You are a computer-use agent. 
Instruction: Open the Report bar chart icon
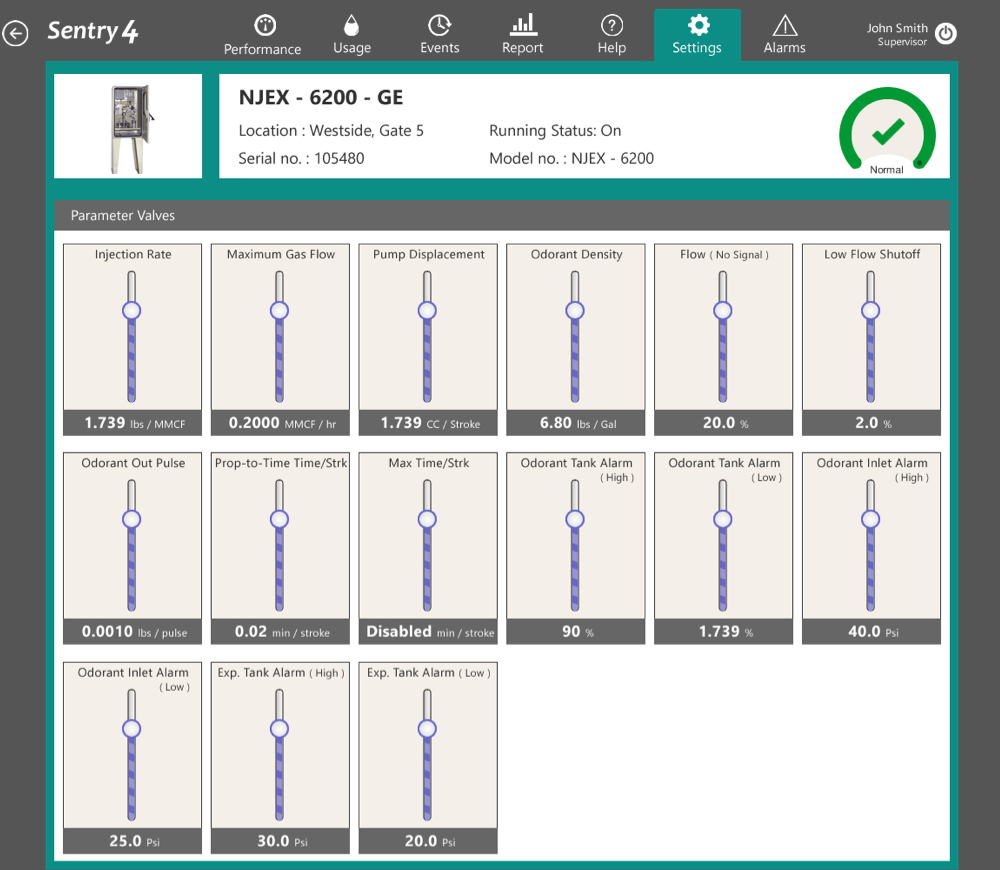pyautogui.click(x=523, y=25)
